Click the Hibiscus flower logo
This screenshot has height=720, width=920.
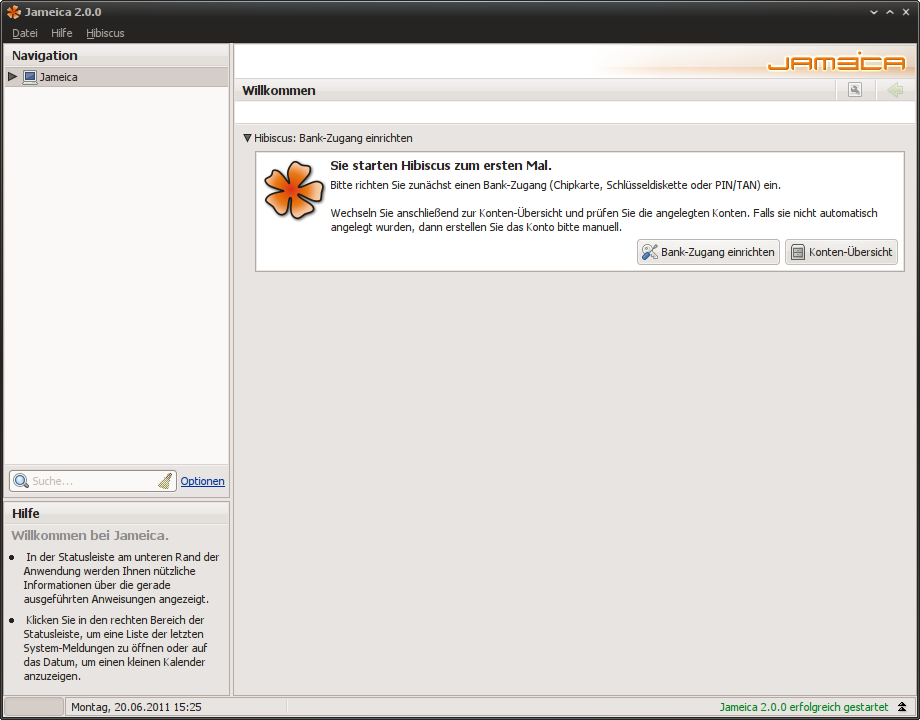tap(293, 190)
